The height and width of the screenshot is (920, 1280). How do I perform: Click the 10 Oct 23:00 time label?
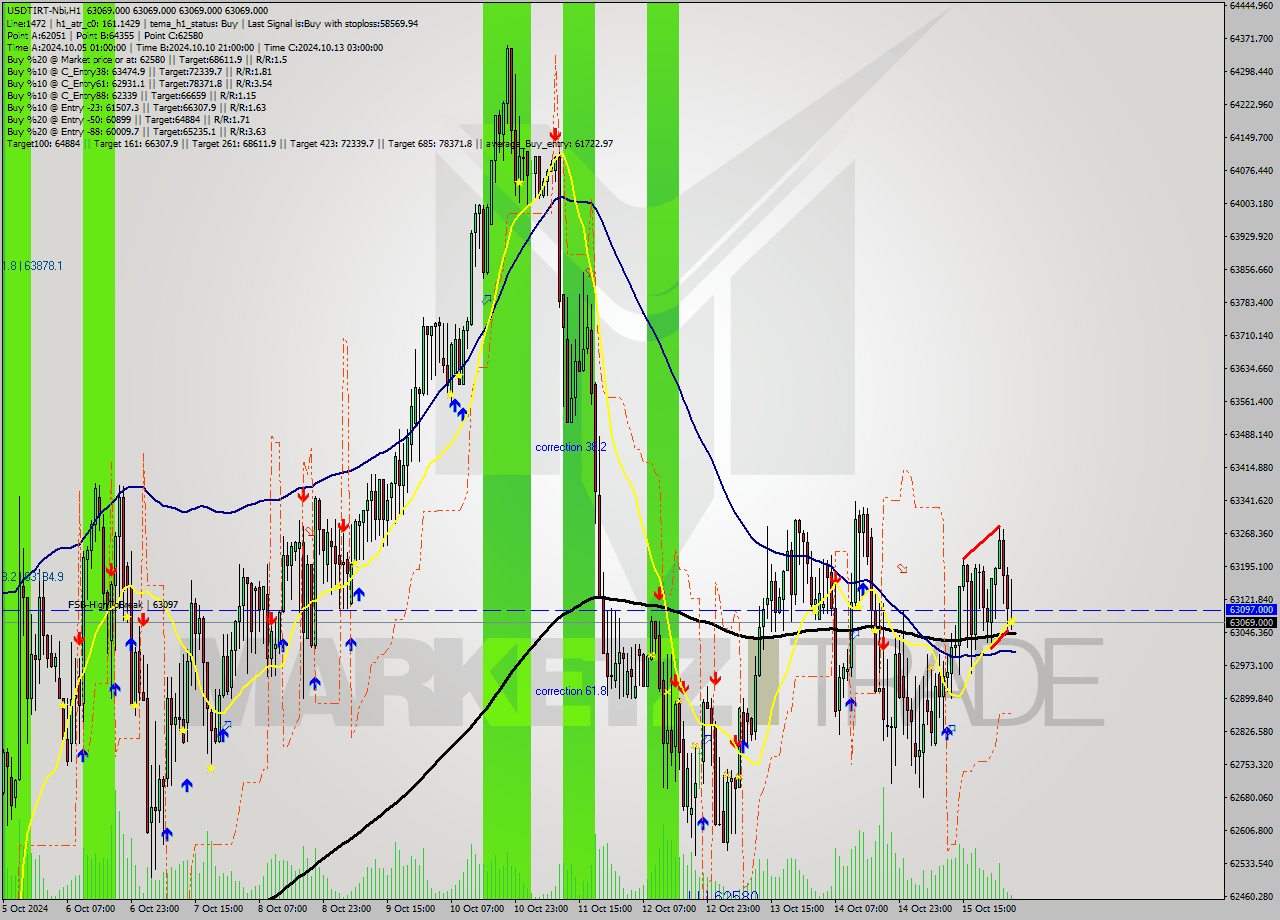541,909
